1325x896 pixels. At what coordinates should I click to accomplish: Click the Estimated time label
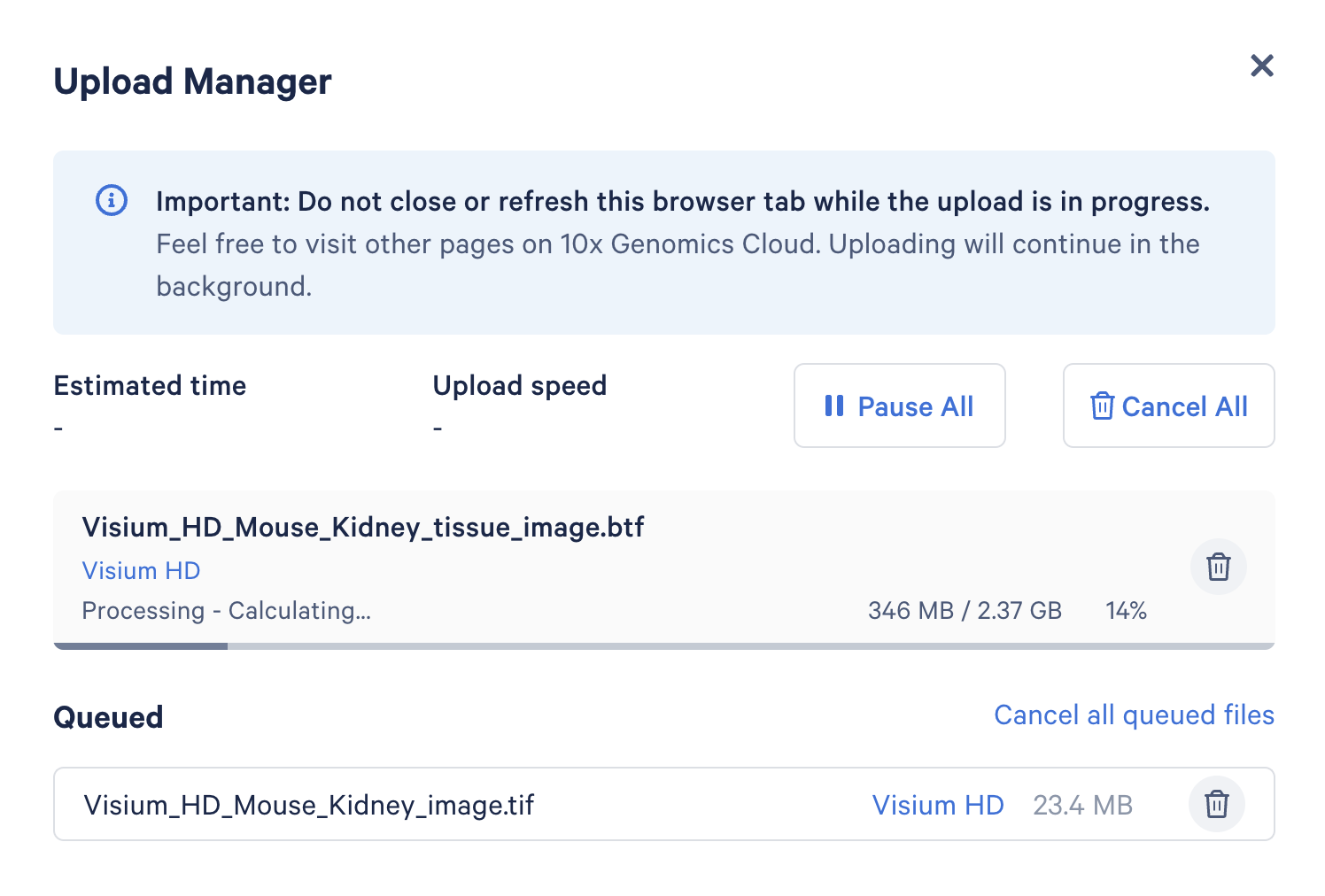150,386
